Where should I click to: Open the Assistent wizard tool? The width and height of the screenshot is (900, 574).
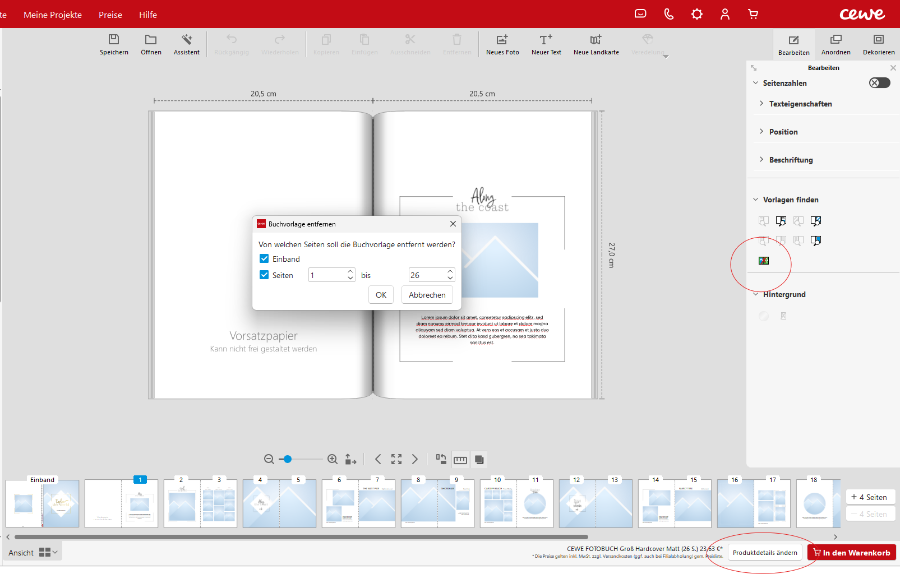[x=186, y=40]
